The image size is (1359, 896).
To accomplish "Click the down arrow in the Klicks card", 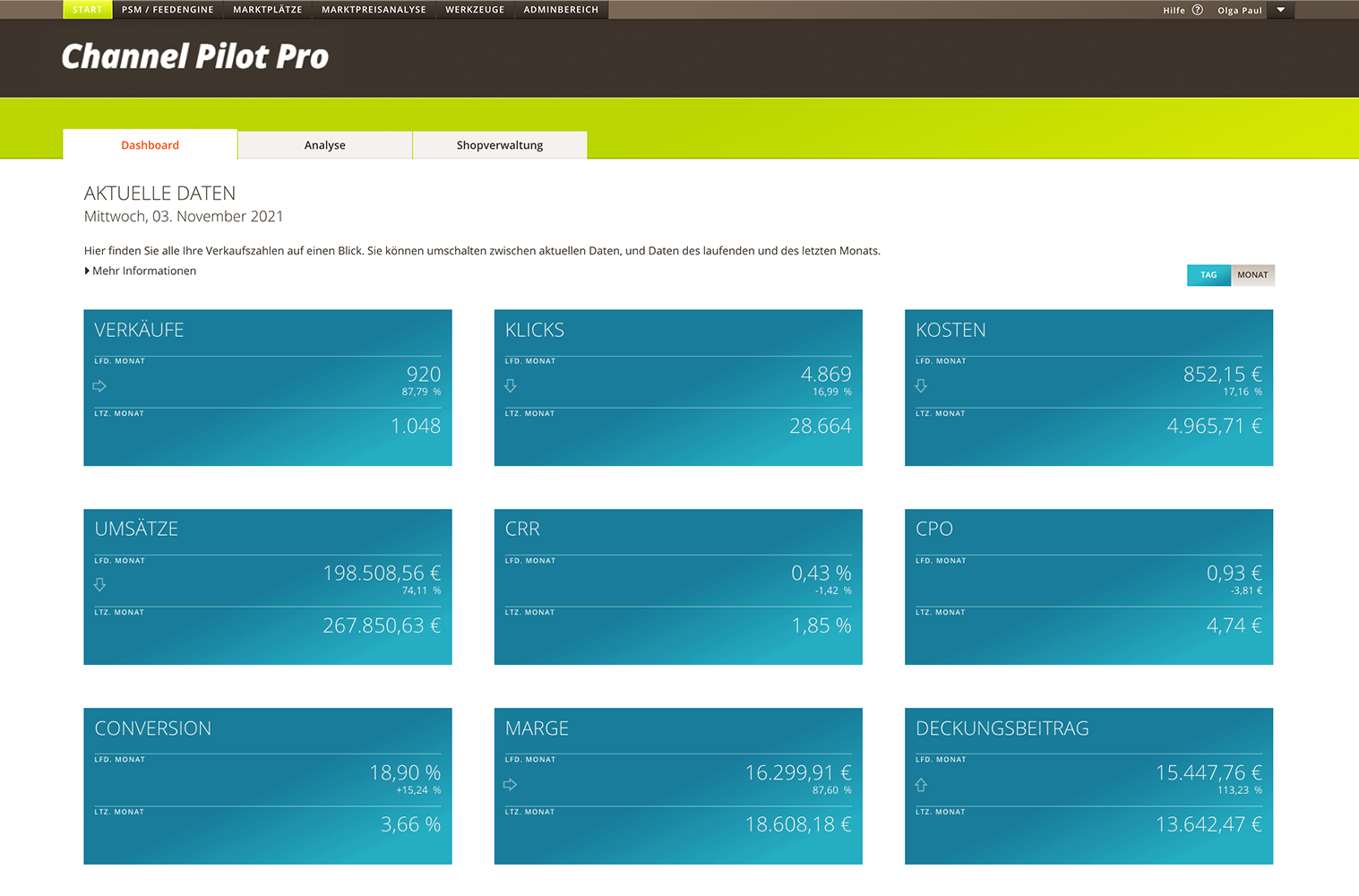I will 511,386.
